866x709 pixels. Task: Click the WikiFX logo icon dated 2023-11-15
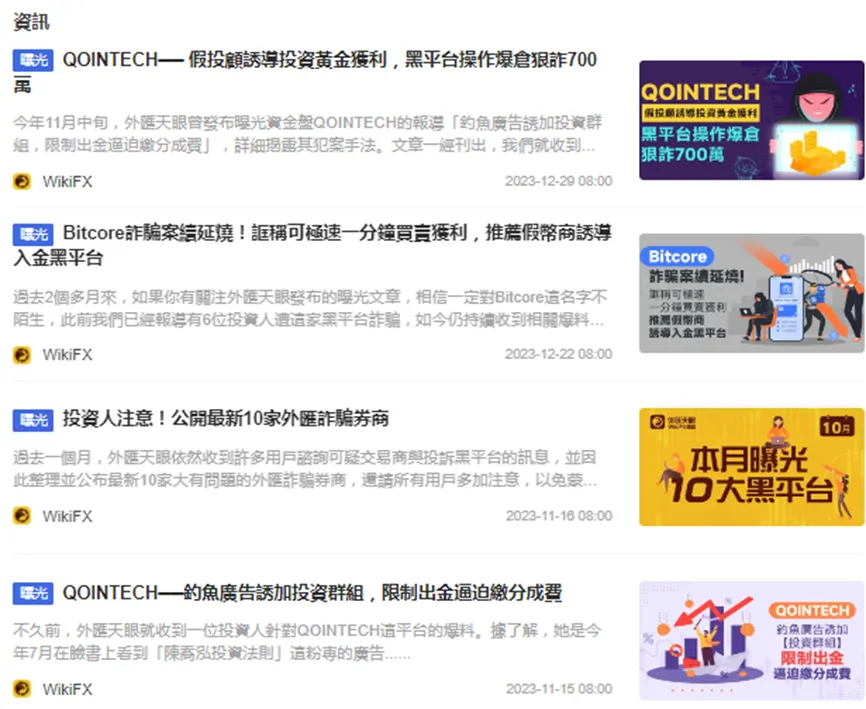tap(22, 689)
